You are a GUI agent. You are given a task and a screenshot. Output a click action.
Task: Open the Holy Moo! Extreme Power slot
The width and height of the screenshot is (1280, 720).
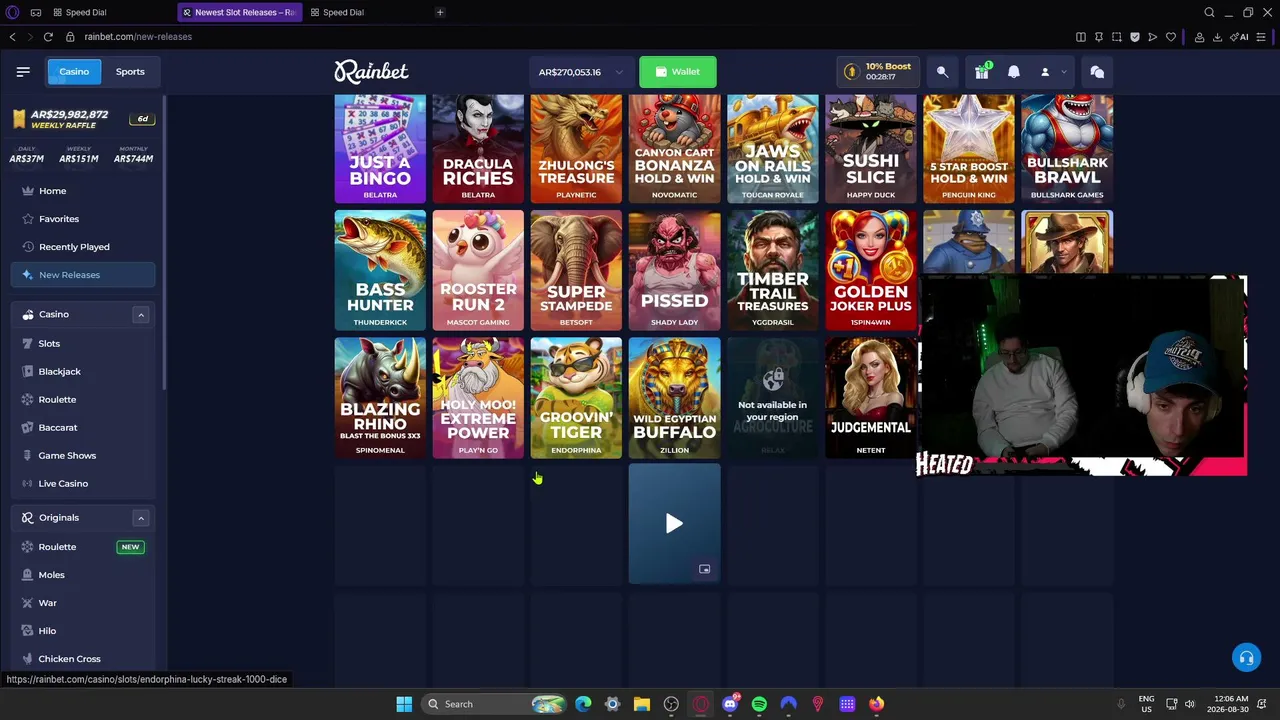coord(478,398)
